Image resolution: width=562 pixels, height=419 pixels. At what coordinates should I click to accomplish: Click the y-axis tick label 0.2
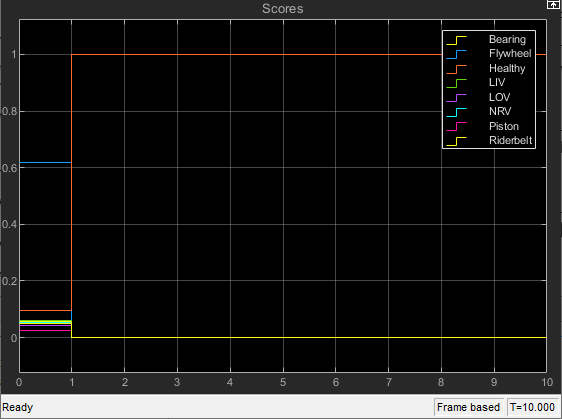pyautogui.click(x=9, y=281)
